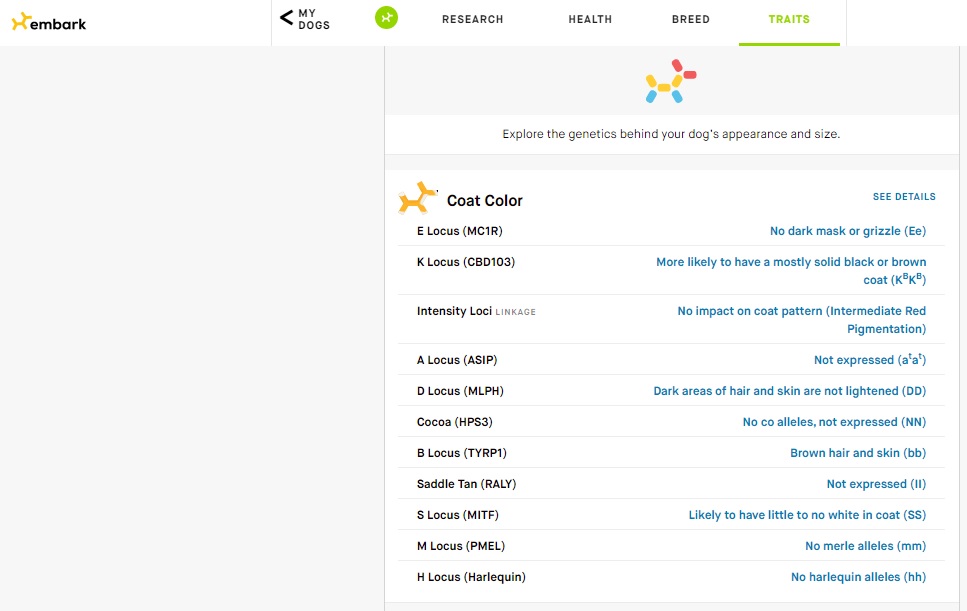Open the E Locus result link
The height and width of the screenshot is (611, 967).
point(848,231)
